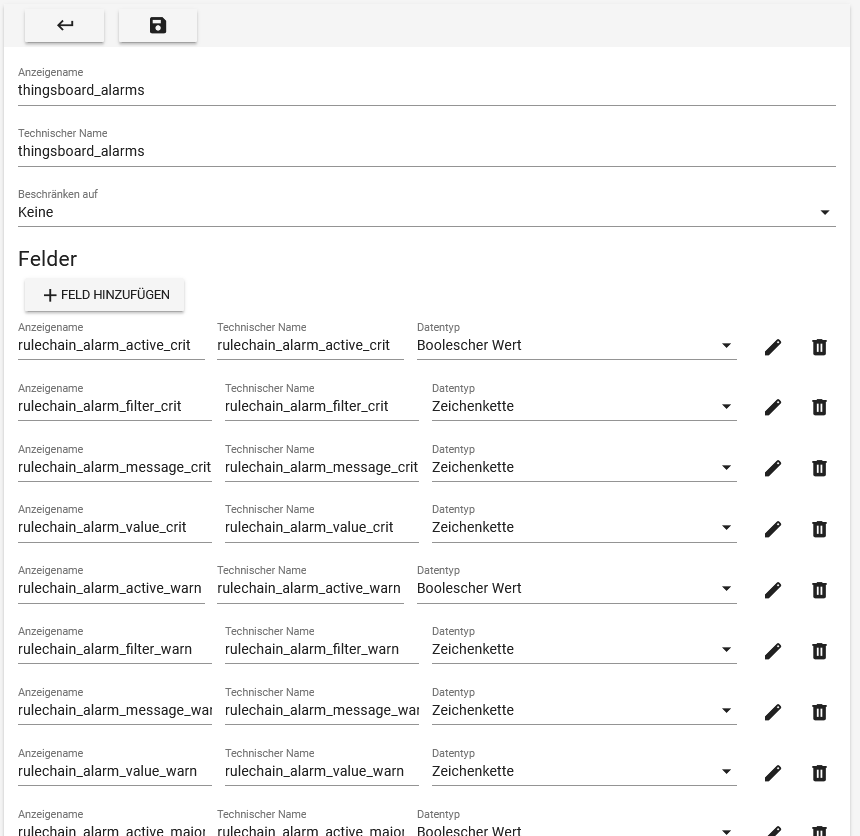Delete the rulechain_alarm_filter_crit field via trash icon
860x836 pixels.
click(819, 407)
